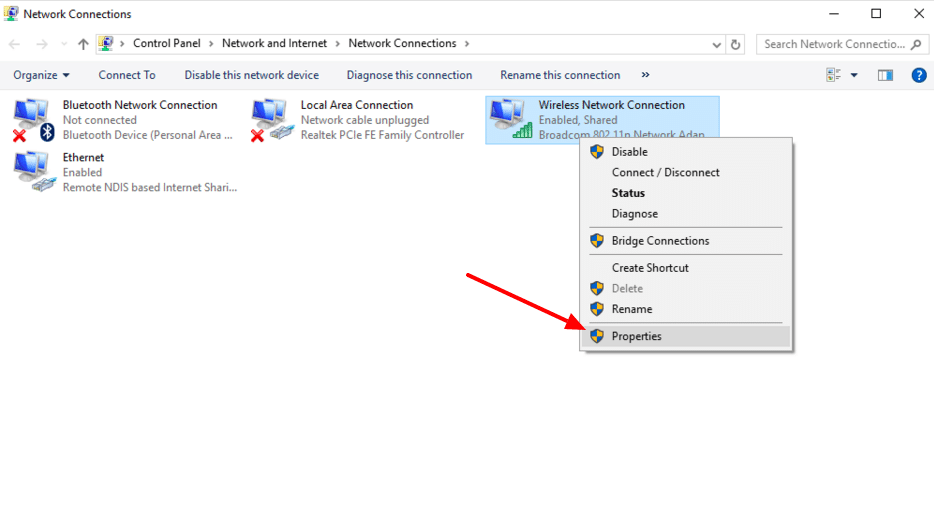This screenshot has height=521, width=934.
Task: Click the Local Area Connection name
Action: pyautogui.click(x=357, y=105)
